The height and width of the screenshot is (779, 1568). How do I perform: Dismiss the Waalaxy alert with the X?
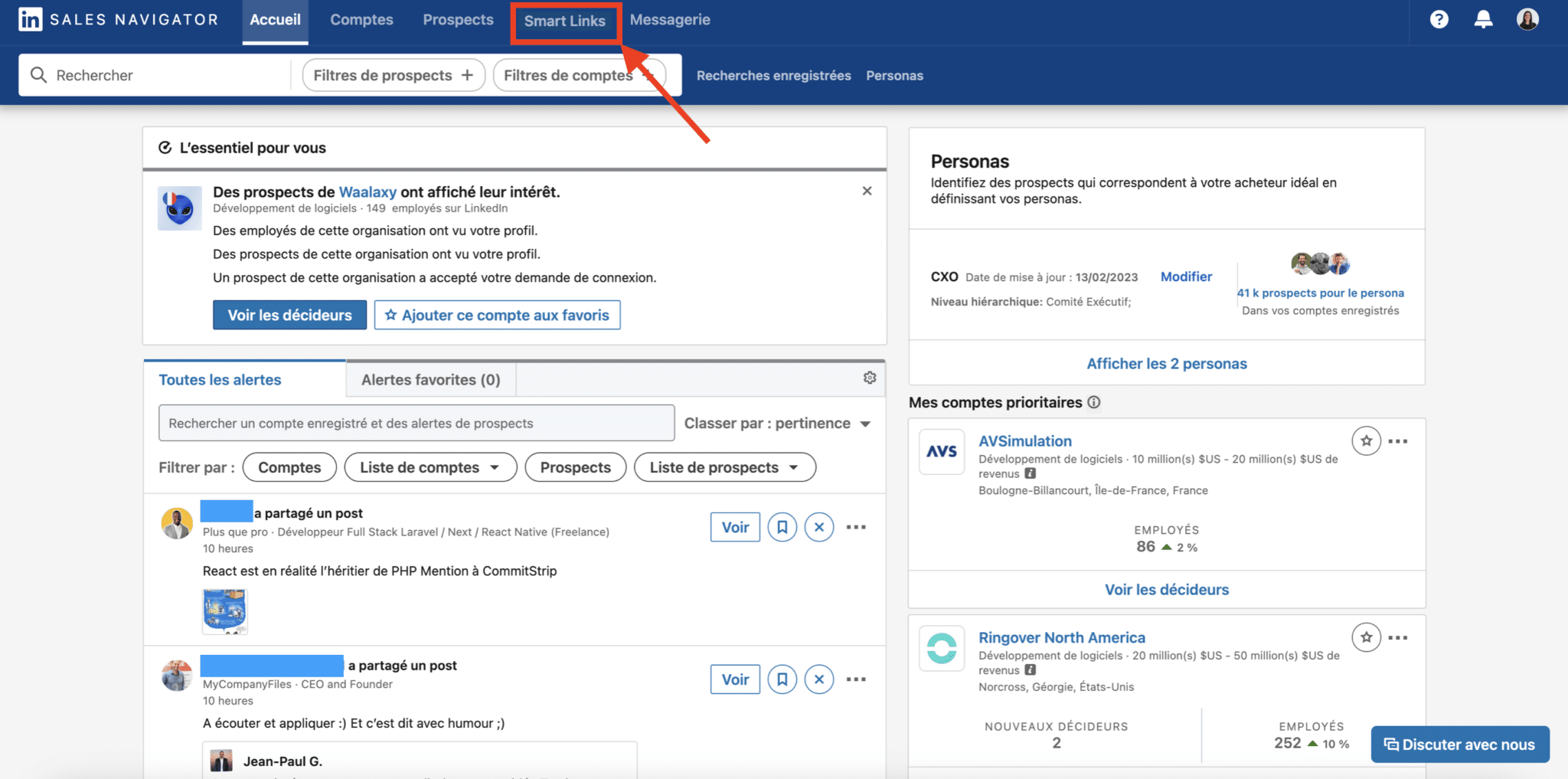tap(867, 191)
